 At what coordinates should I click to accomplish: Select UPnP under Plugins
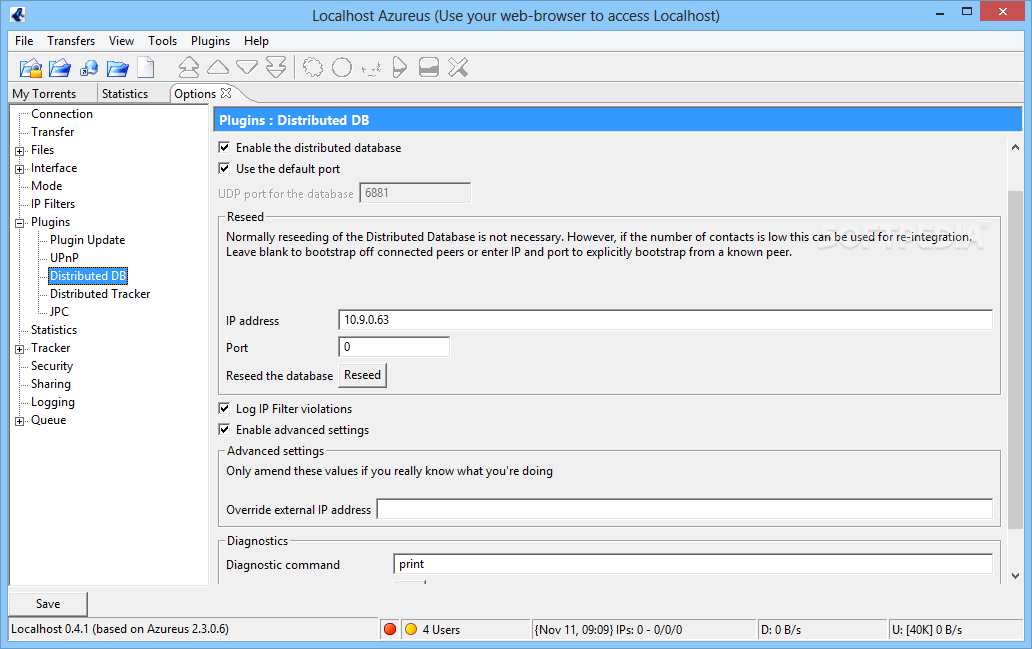[64, 258]
